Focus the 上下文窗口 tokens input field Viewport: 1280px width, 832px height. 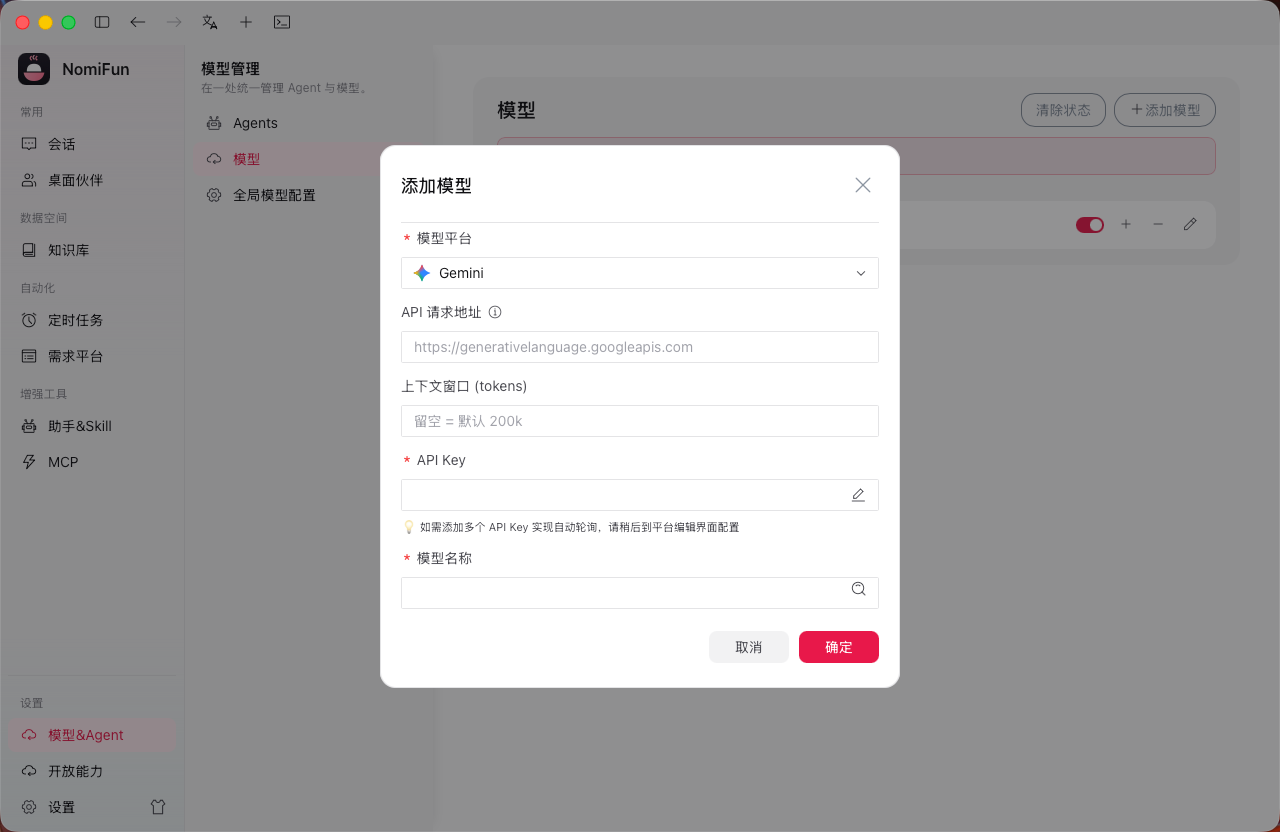(x=640, y=421)
